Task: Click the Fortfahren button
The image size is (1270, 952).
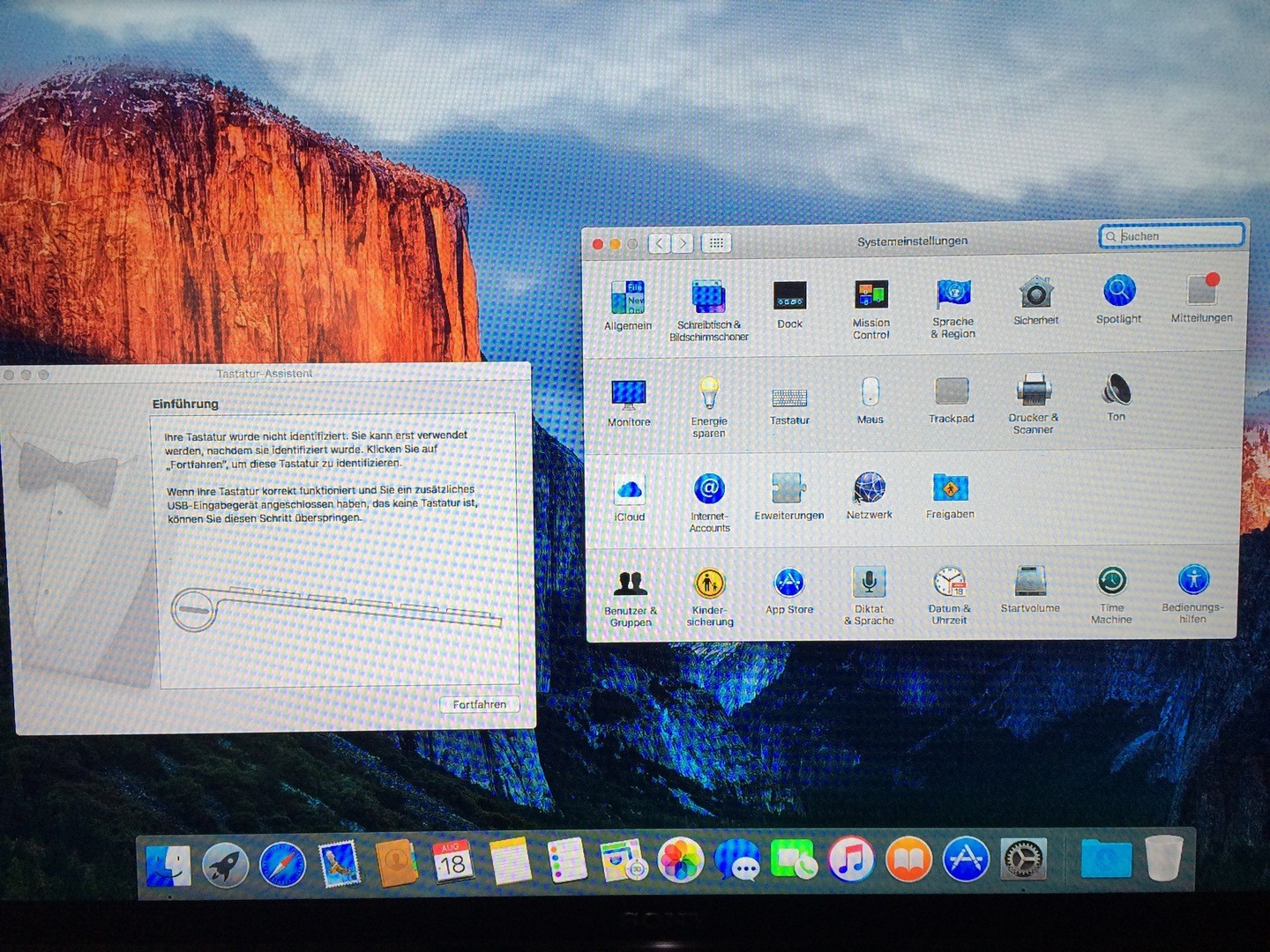Action: [480, 704]
